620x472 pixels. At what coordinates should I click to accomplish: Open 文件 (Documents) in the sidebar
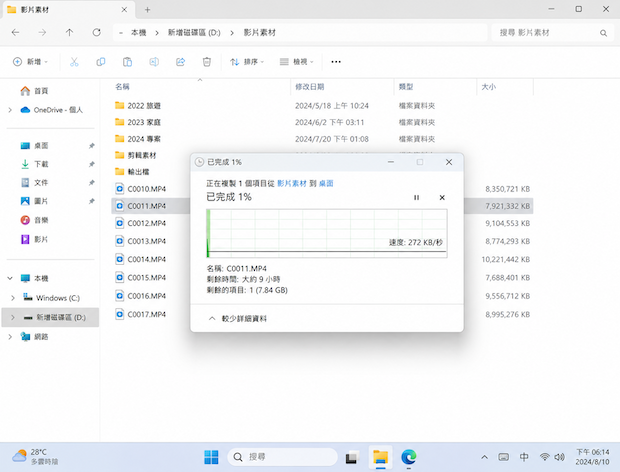click(x=35, y=183)
